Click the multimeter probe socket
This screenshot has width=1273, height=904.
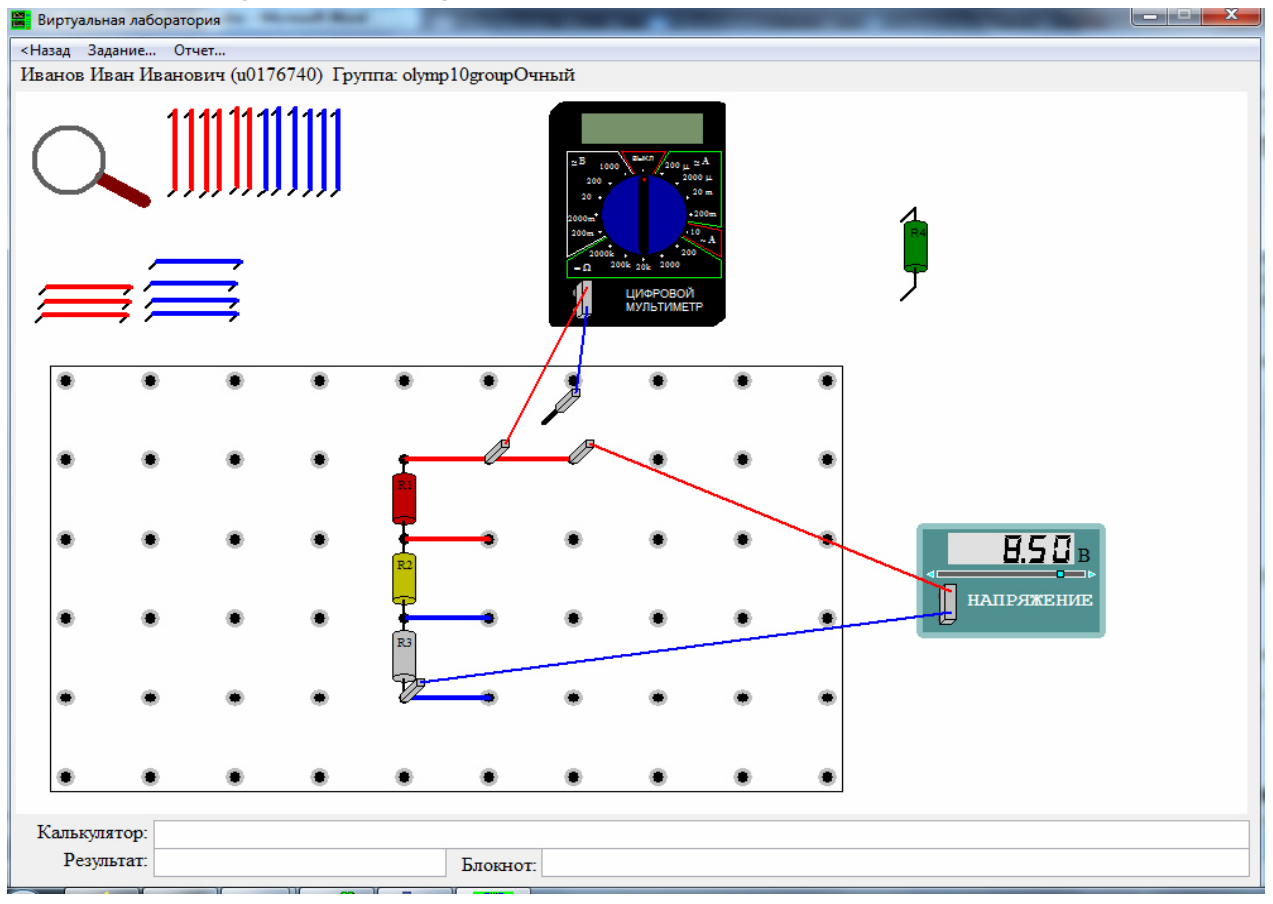click(x=583, y=299)
